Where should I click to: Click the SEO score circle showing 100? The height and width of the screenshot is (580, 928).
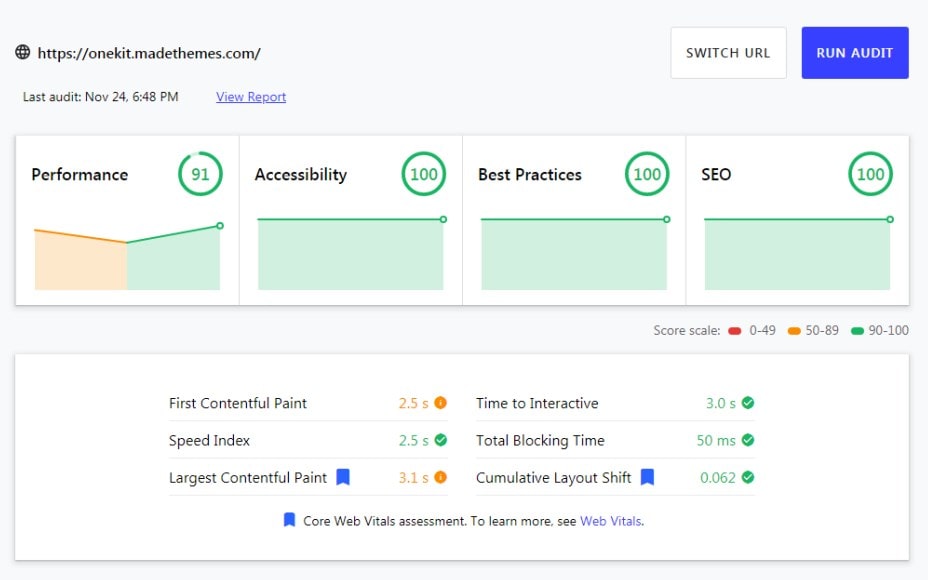pyautogui.click(x=870, y=174)
